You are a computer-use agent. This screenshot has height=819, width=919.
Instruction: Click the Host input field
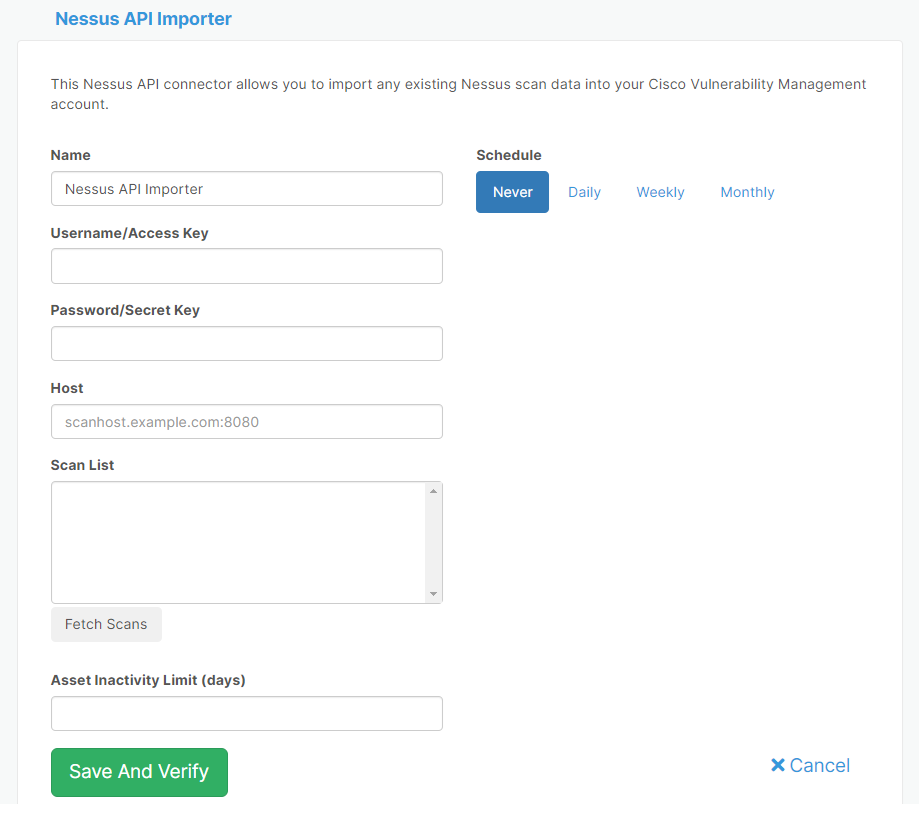point(247,422)
